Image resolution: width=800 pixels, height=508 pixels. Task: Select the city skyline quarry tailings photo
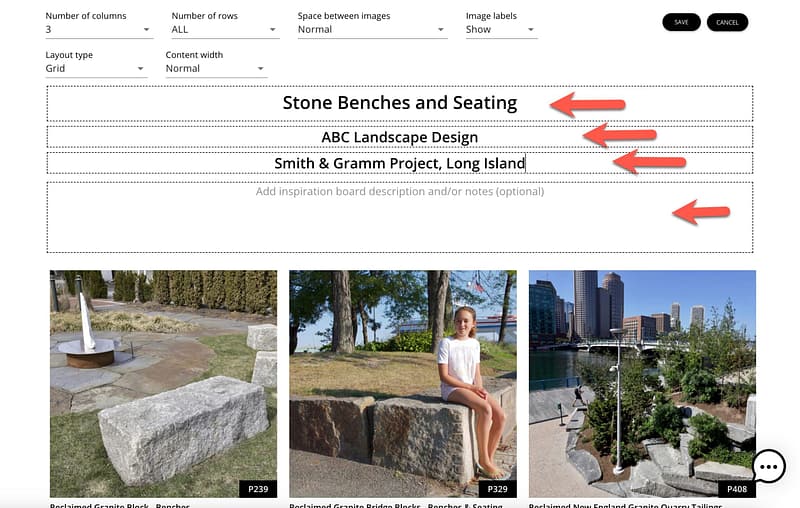pyautogui.click(x=642, y=380)
